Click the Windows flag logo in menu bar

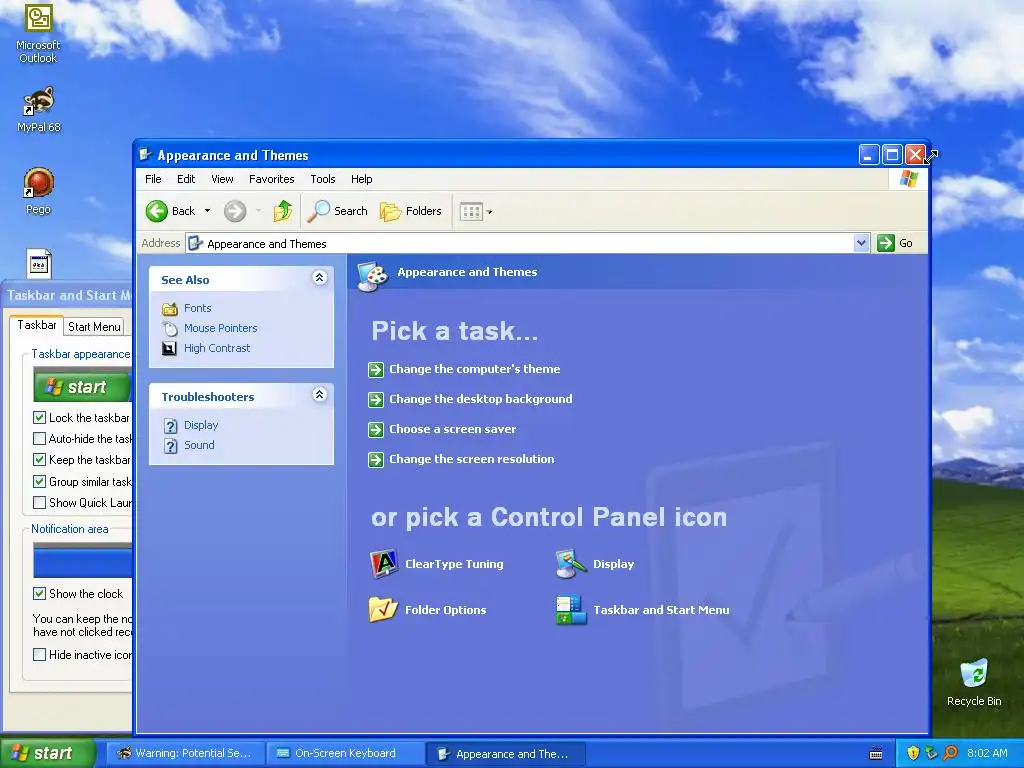coord(908,178)
